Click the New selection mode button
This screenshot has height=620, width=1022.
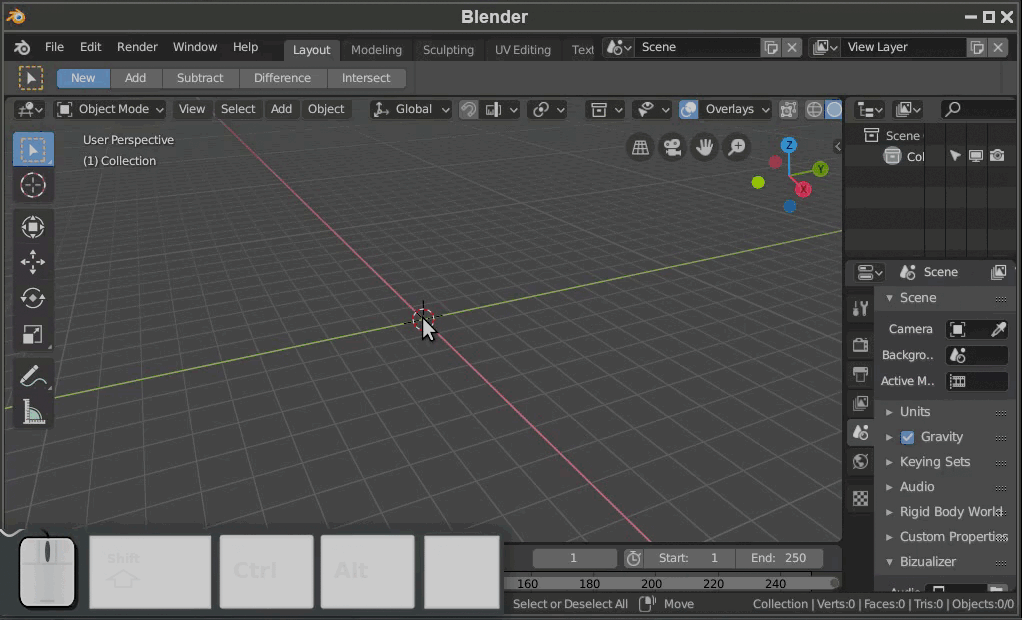83,78
